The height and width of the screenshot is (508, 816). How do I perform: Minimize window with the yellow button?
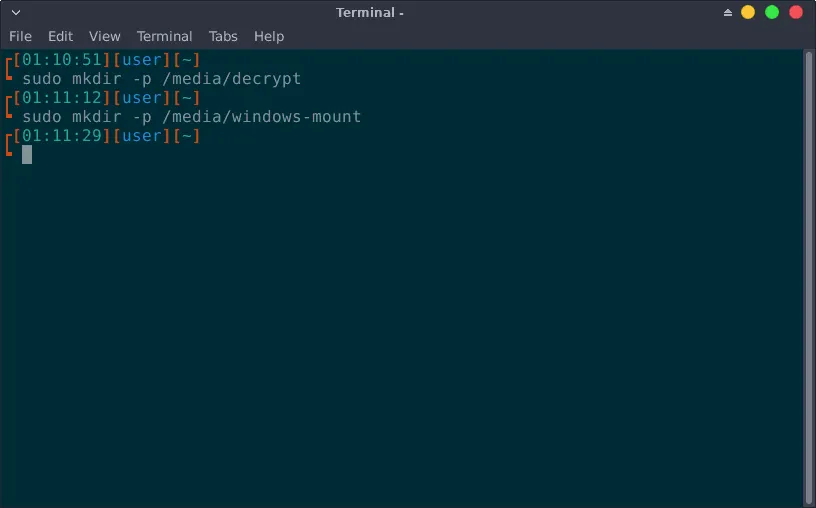[x=748, y=13]
